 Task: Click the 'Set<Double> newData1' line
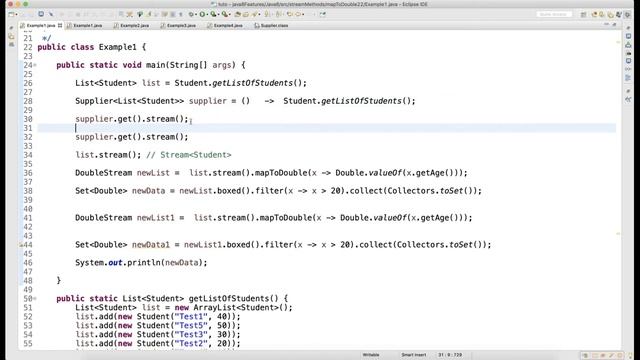[283, 245]
